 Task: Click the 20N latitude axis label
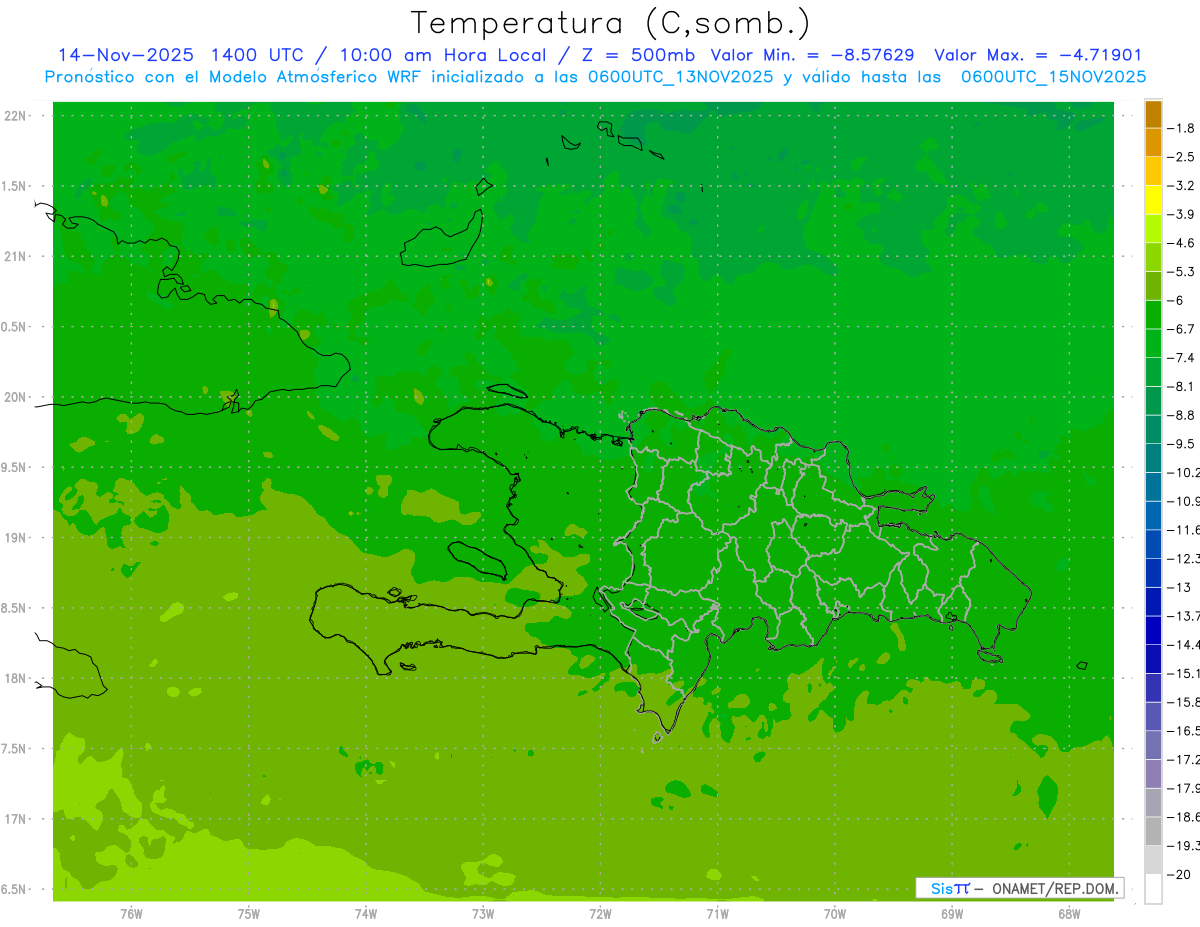(15, 397)
